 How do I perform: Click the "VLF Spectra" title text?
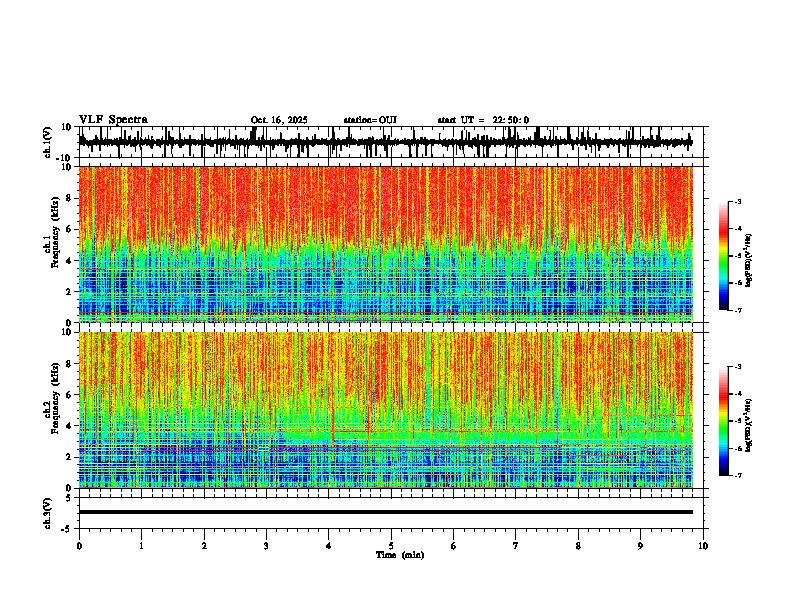click(x=113, y=120)
